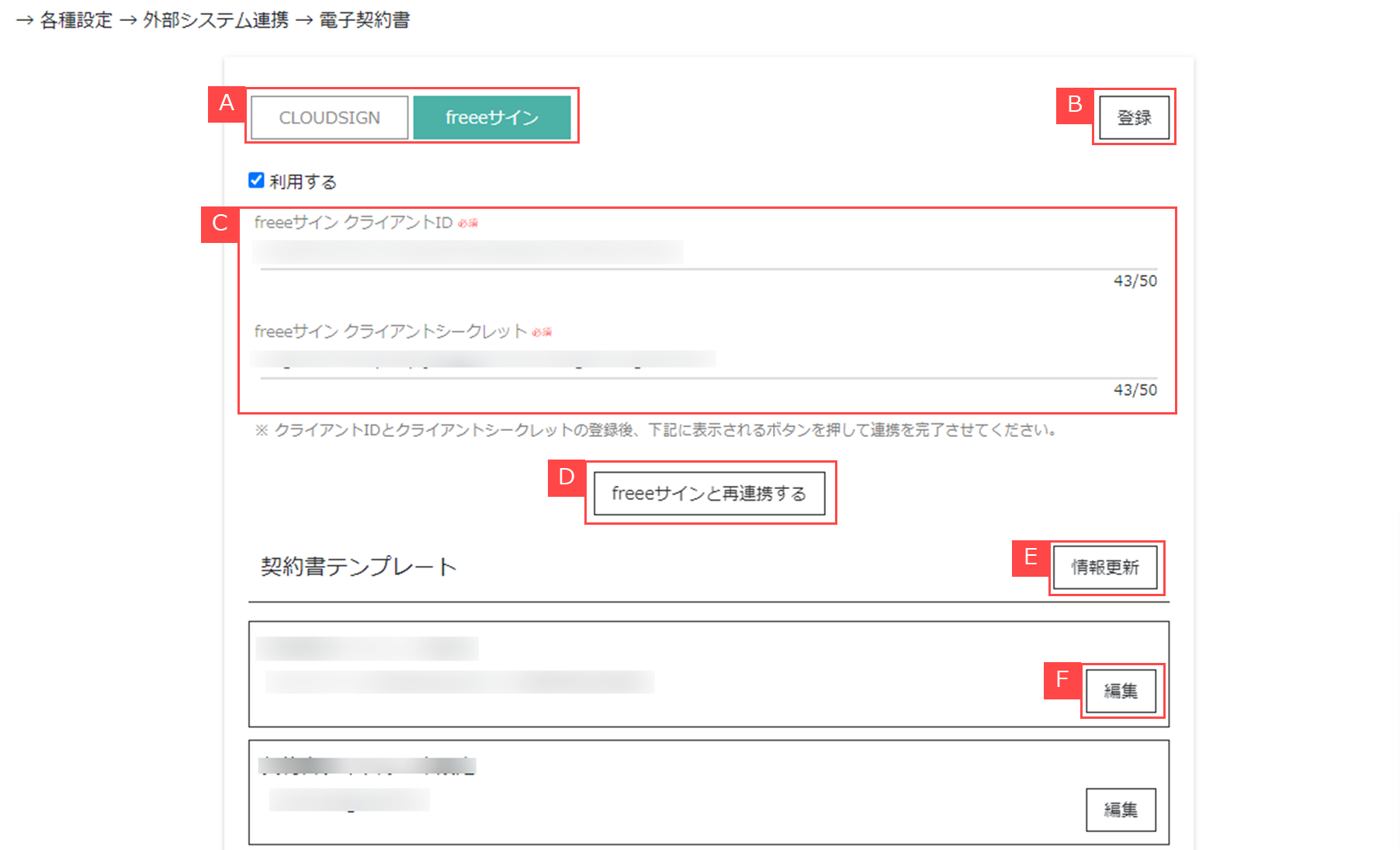Click 電子契約書 in the breadcrumb
Image resolution: width=1400 pixels, height=850 pixels.
click(x=365, y=20)
